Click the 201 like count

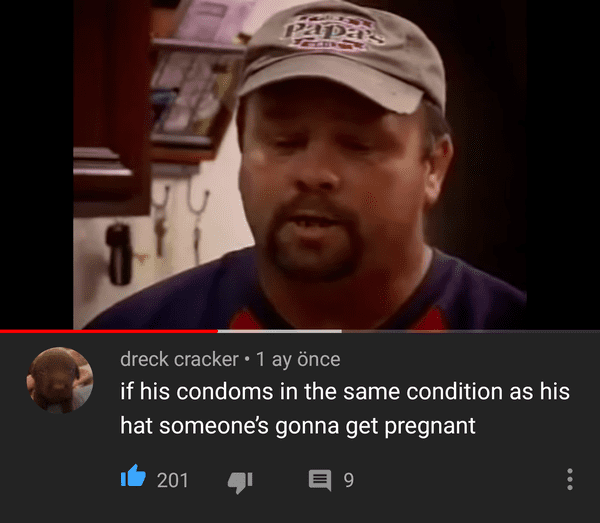(x=173, y=480)
